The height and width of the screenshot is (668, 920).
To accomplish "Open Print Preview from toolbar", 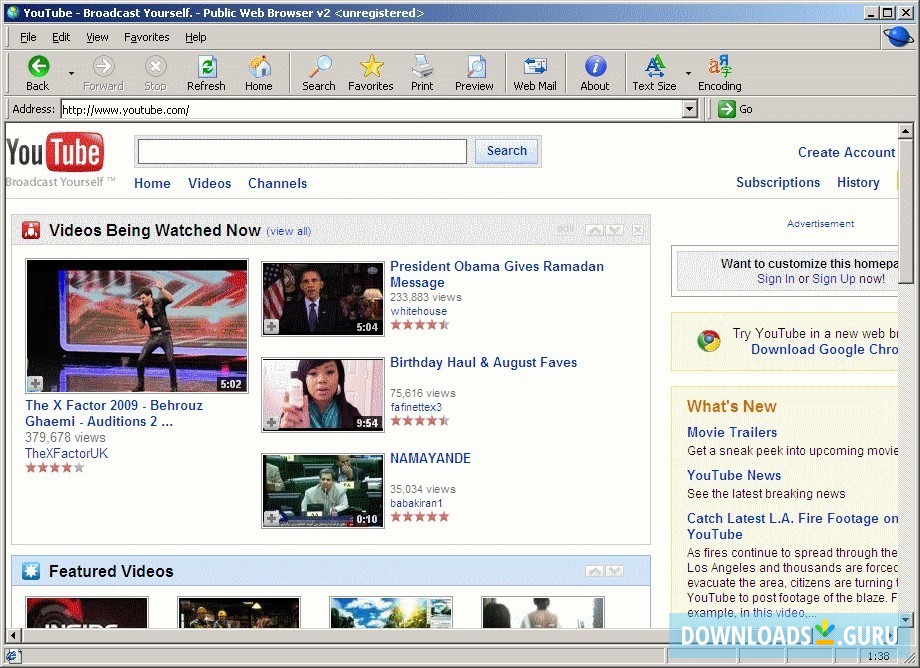I will (474, 67).
